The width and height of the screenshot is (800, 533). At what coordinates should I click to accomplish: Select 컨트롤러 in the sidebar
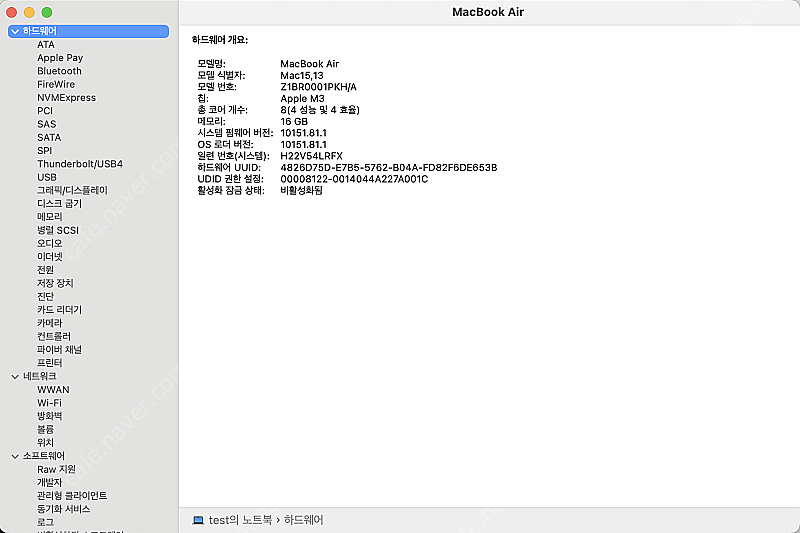click(54, 336)
